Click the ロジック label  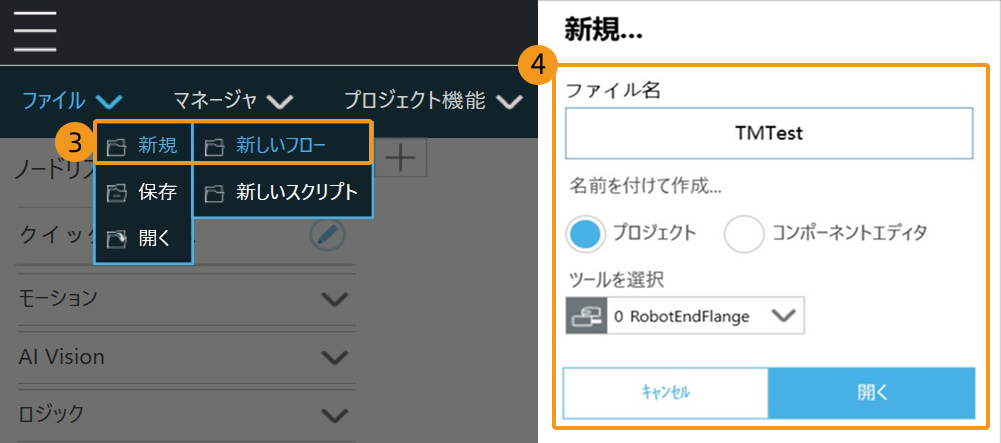pyautogui.click(x=51, y=414)
